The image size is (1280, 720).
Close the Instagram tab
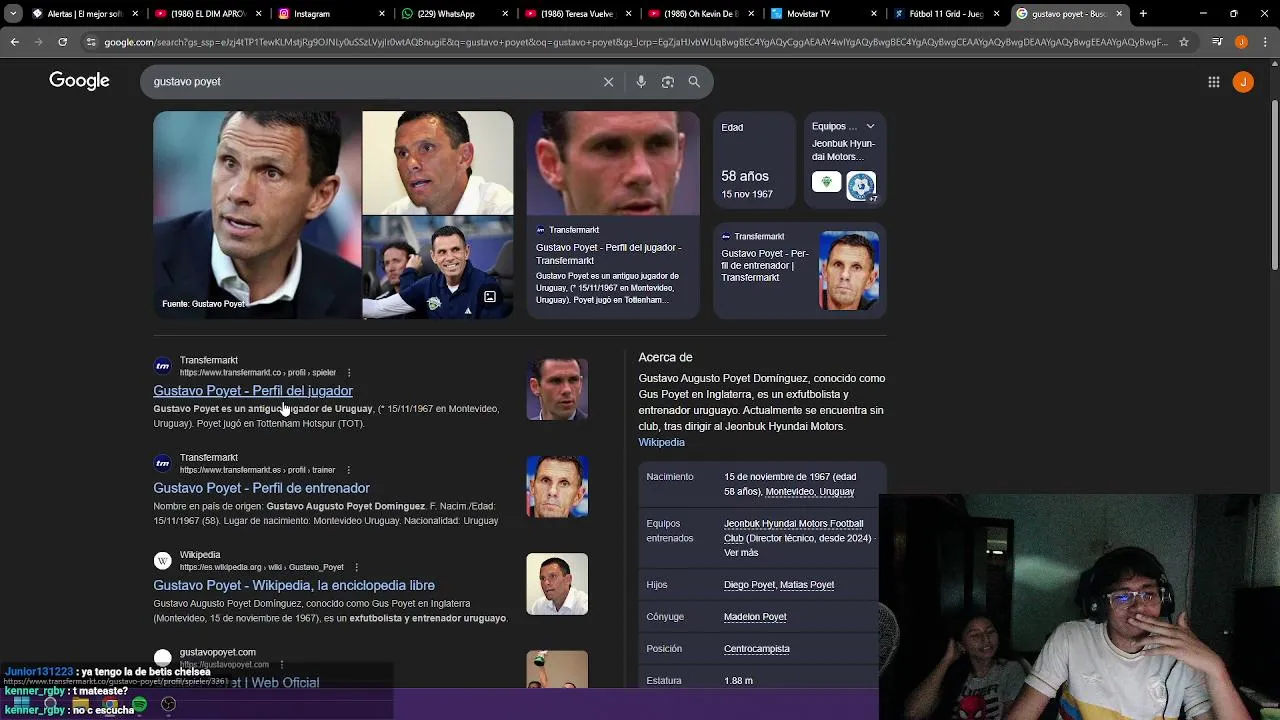[x=382, y=14]
